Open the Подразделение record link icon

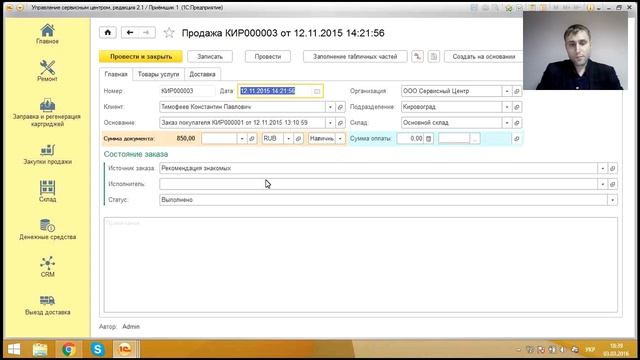coord(517,107)
